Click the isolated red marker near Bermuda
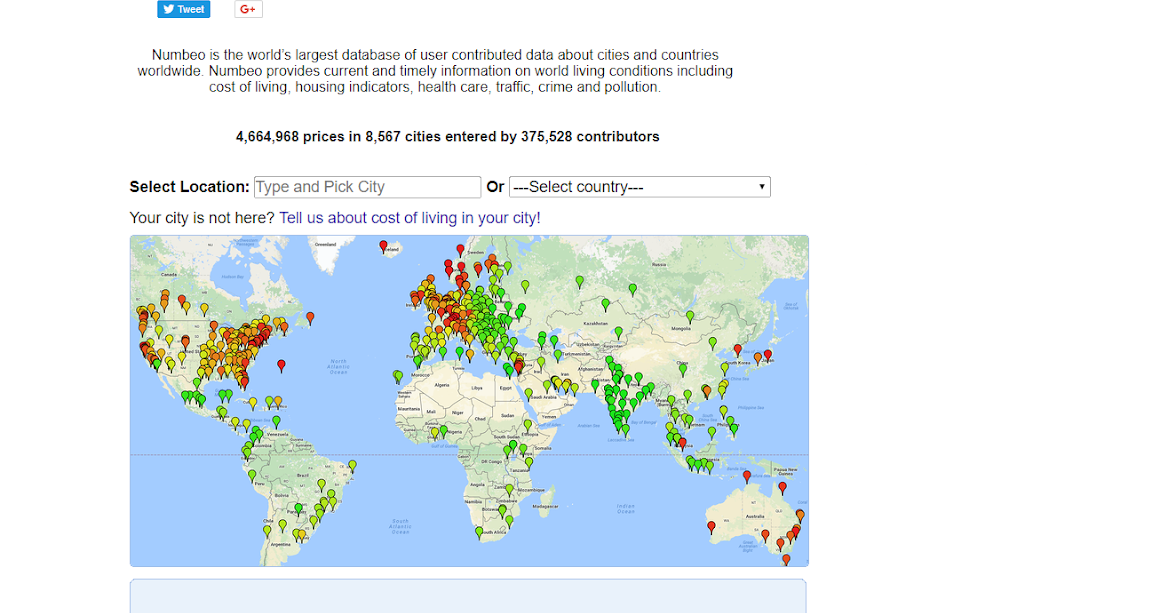The image size is (1168, 613). pos(281,366)
